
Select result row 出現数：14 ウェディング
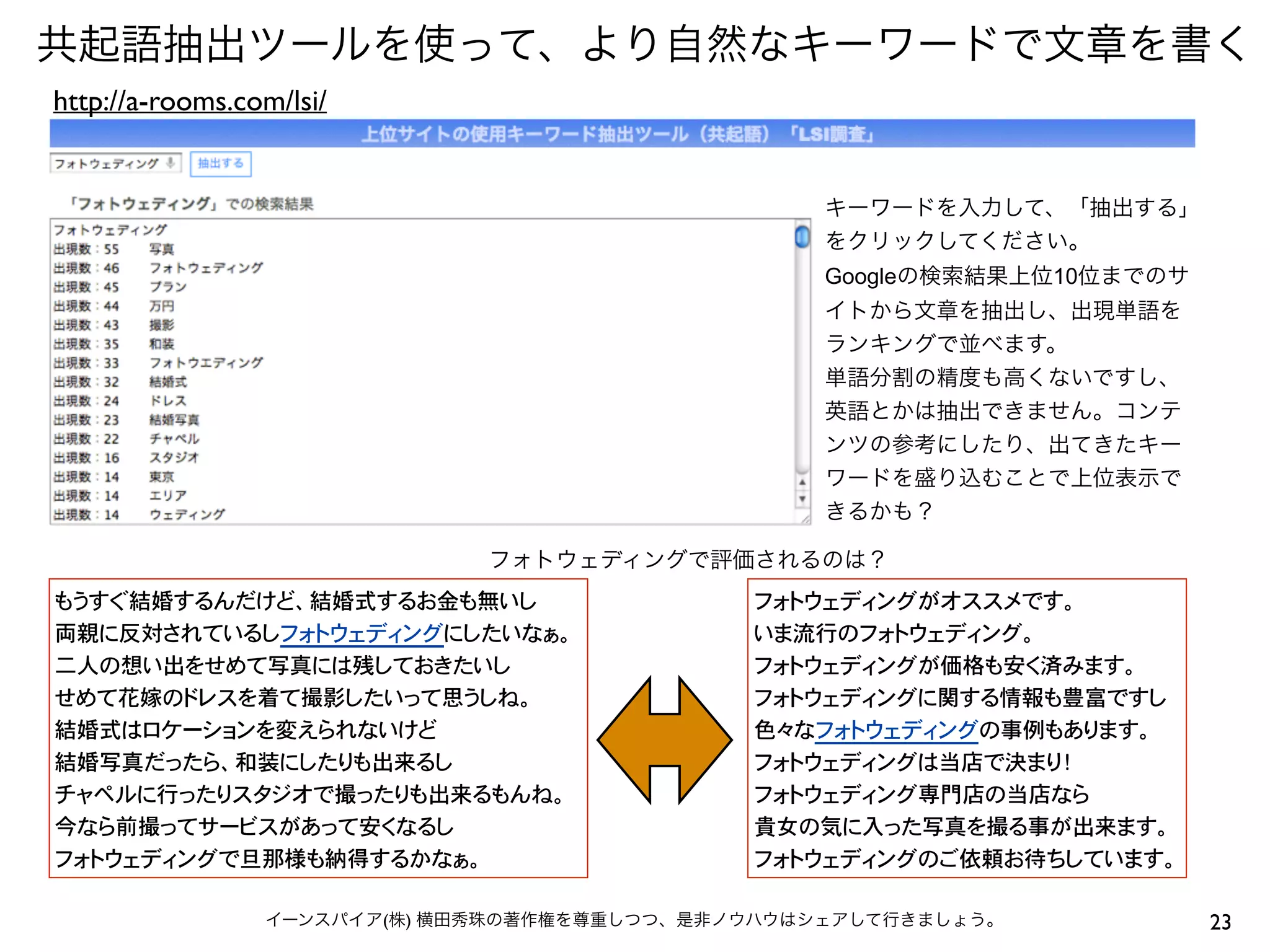tap(140, 515)
